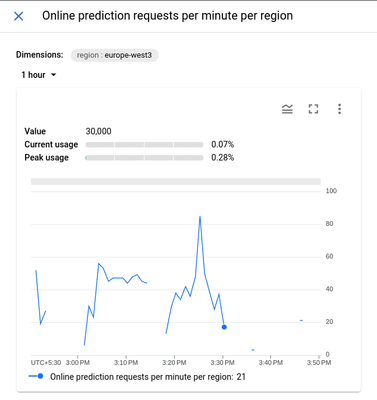
Task: Click the peak of the chart's spike
Action: 200,217
